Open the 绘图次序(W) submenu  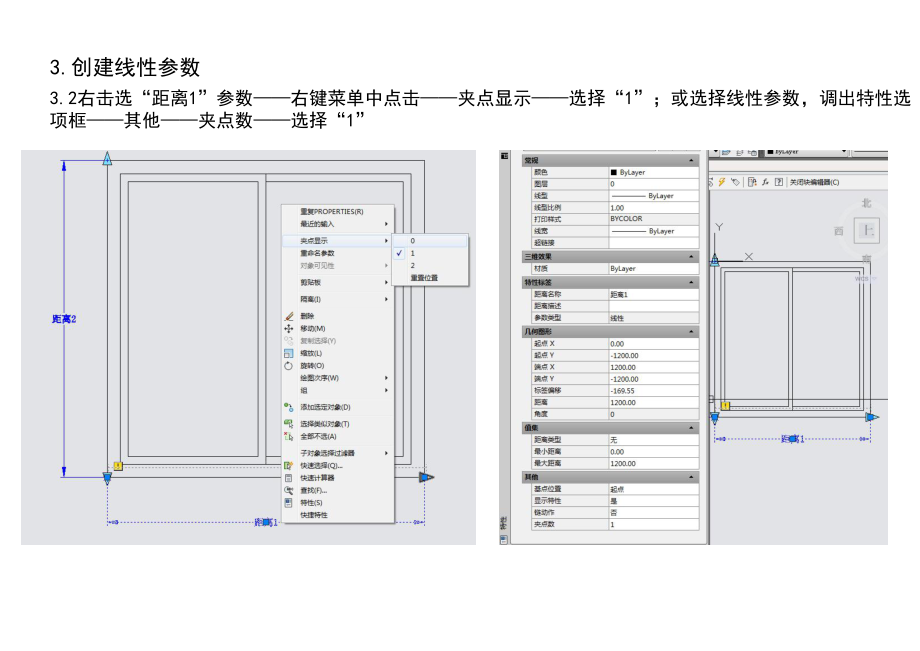coord(337,378)
